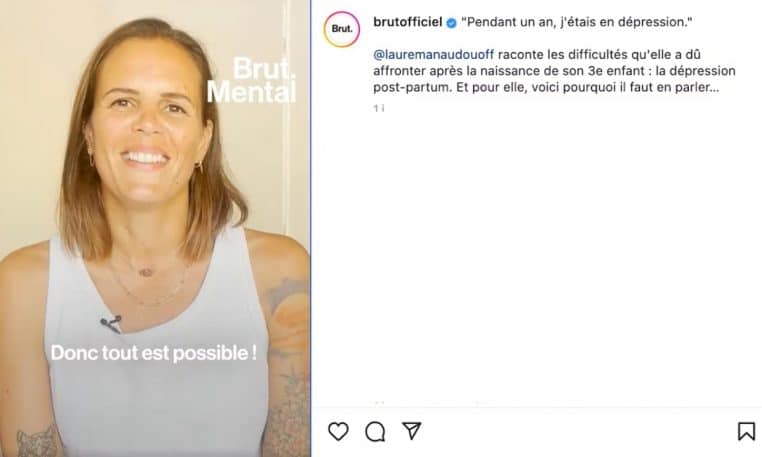
Task: Click the blue verified badge beside brutofficiel
Action: coord(451,23)
